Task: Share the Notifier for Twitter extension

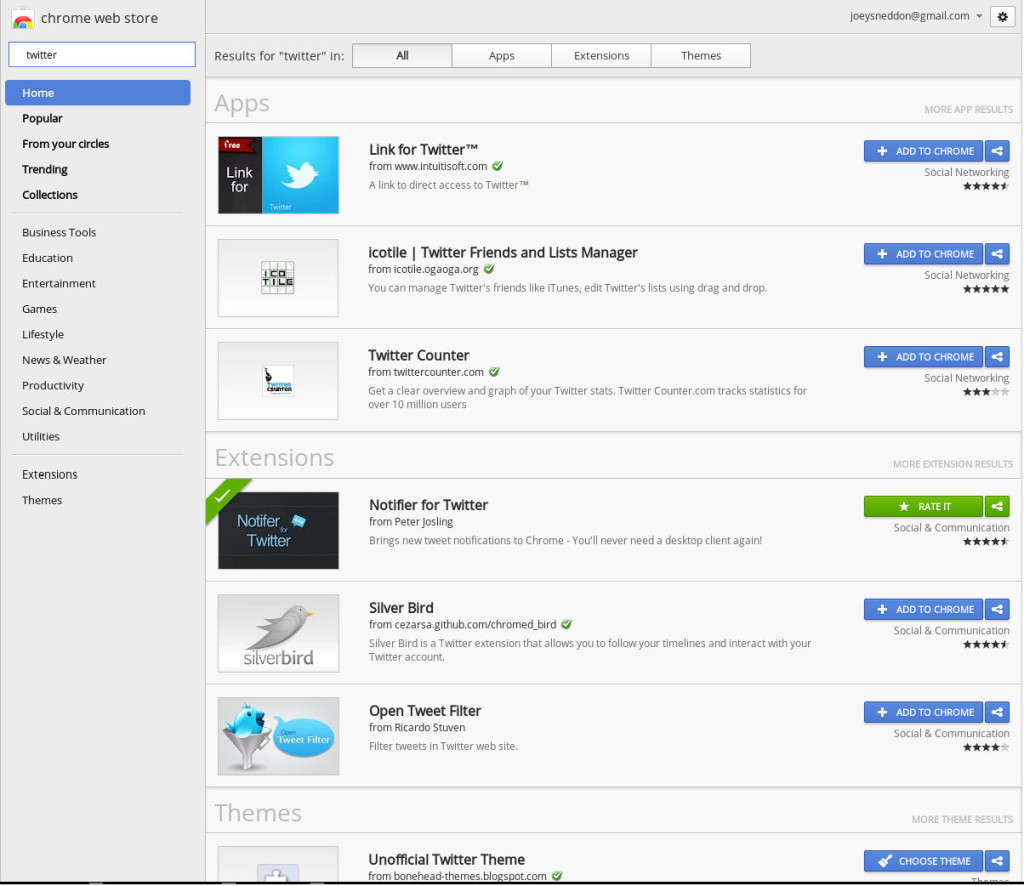Action: (997, 506)
